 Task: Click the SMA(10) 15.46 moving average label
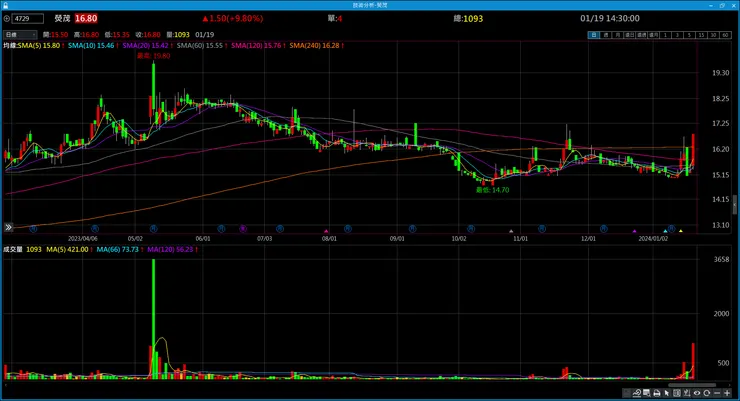tap(91, 46)
